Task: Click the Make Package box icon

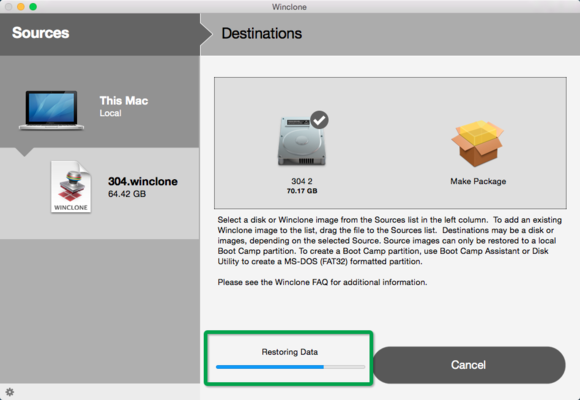Action: [478, 143]
